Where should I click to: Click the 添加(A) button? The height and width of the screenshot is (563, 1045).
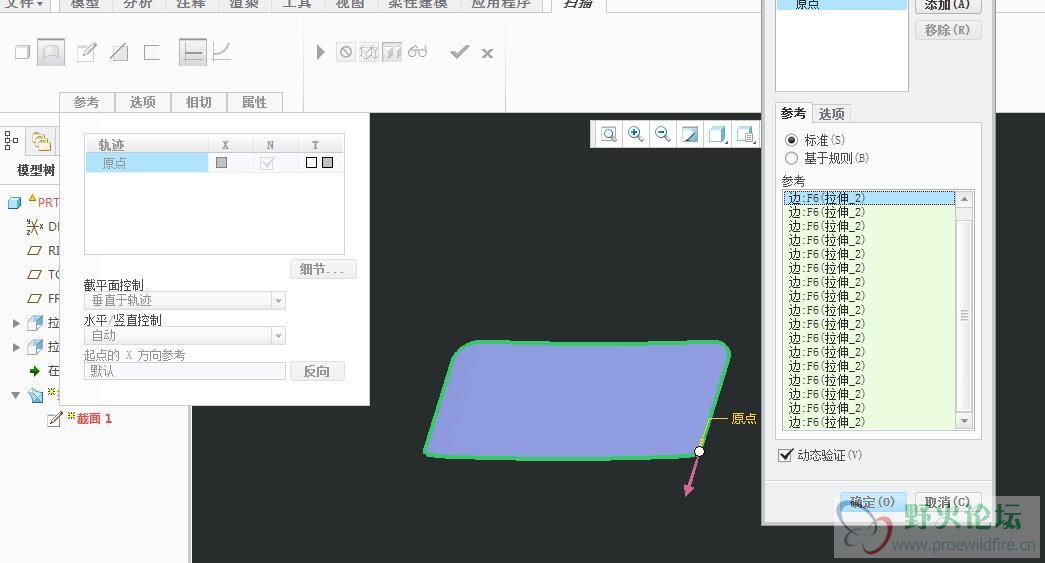tap(947, 5)
